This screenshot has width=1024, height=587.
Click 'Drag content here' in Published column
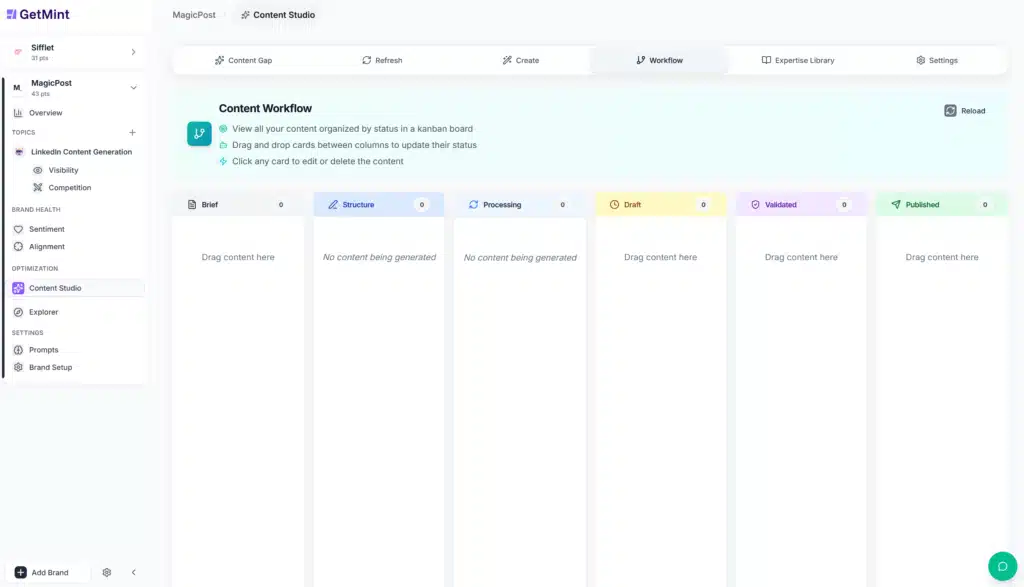click(x=942, y=257)
